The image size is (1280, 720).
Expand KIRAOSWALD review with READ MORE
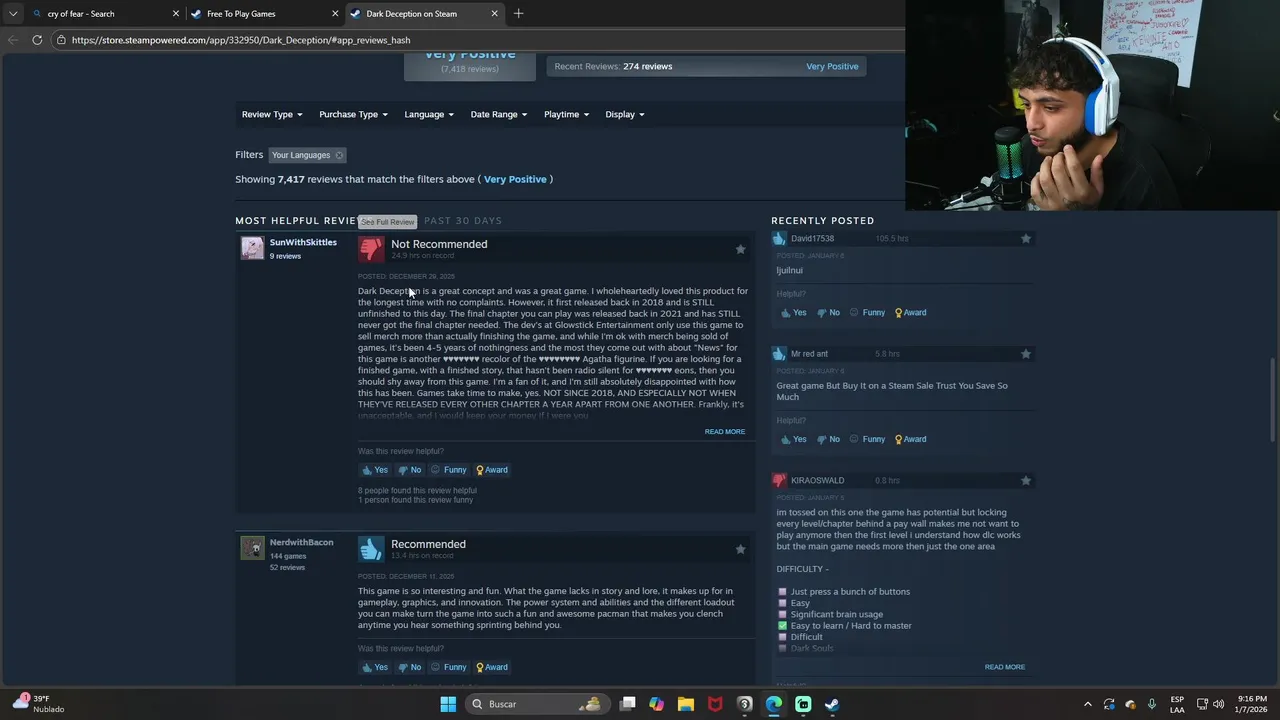[1004, 667]
